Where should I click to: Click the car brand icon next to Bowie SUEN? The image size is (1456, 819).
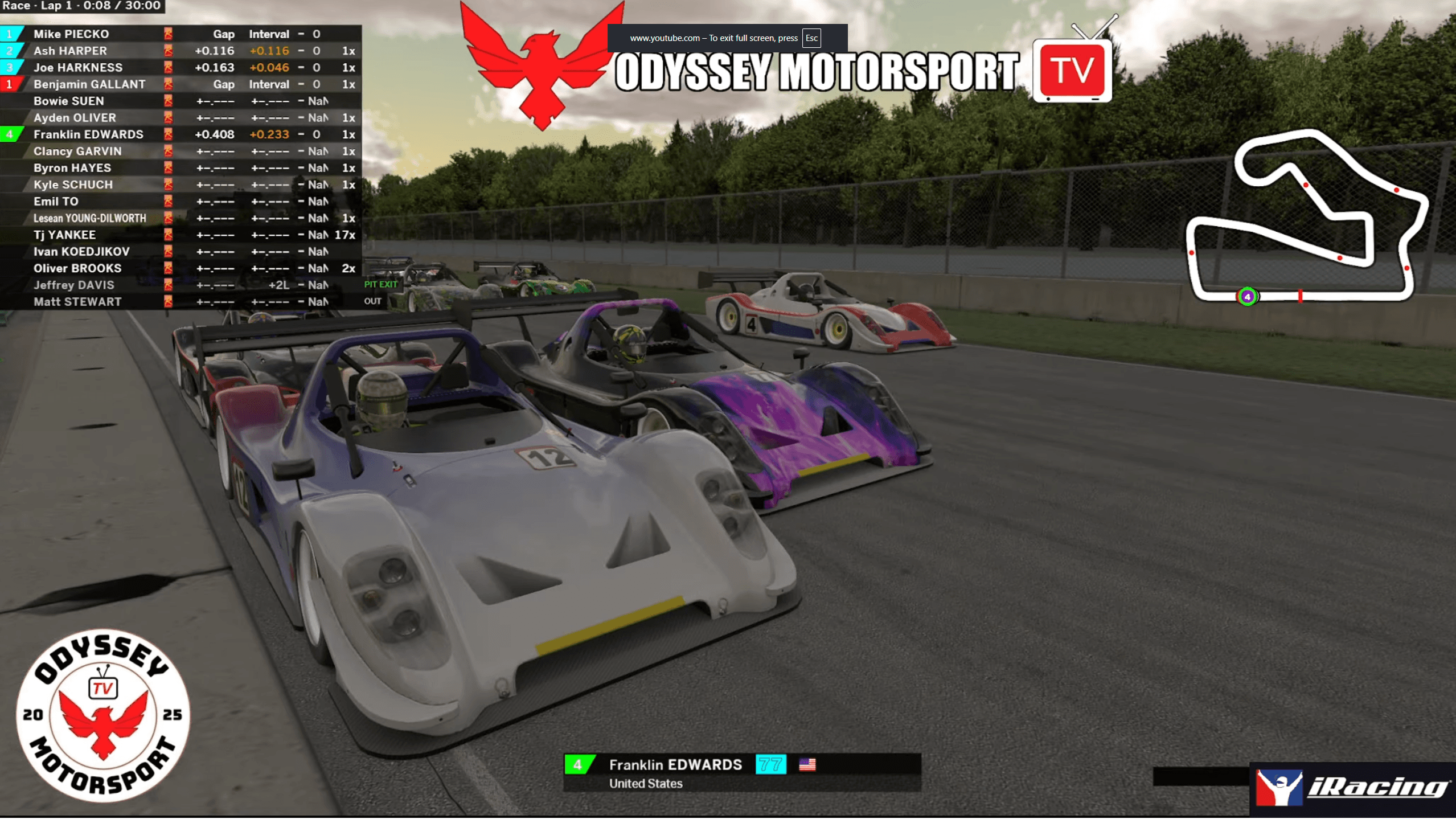click(x=168, y=101)
